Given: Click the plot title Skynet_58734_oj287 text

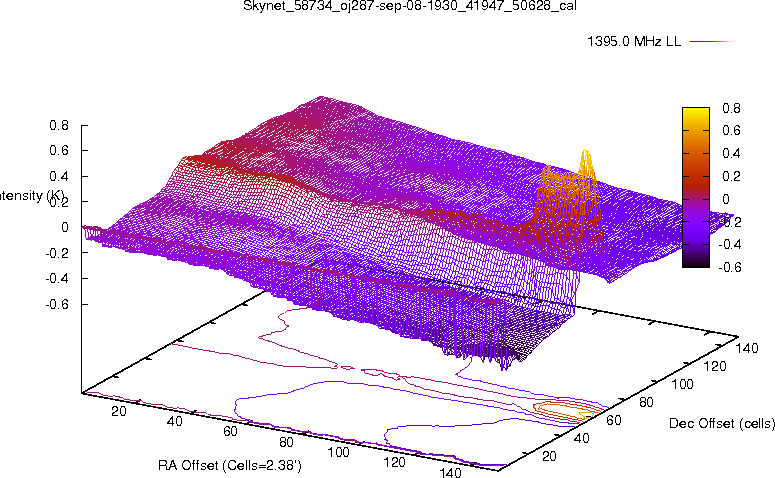Looking at the screenshot, I should (410, 6).
